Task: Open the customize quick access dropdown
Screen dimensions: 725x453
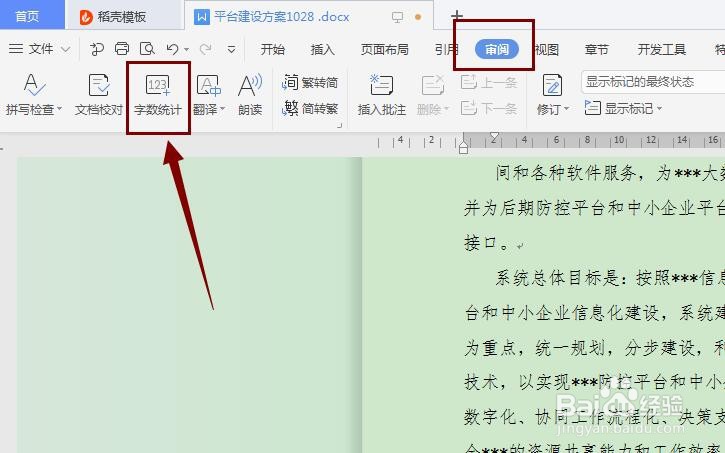Action: click(x=231, y=49)
